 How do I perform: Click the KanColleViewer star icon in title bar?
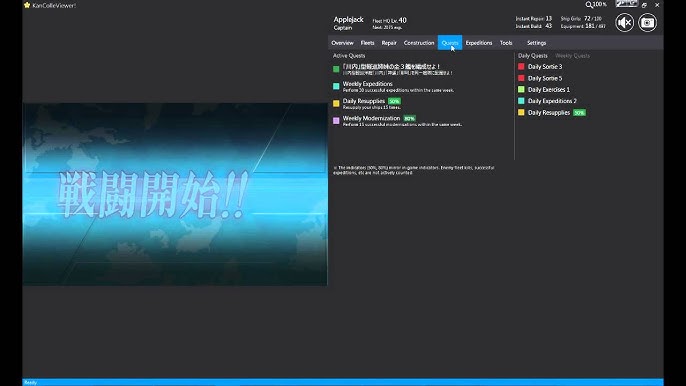(27, 5)
